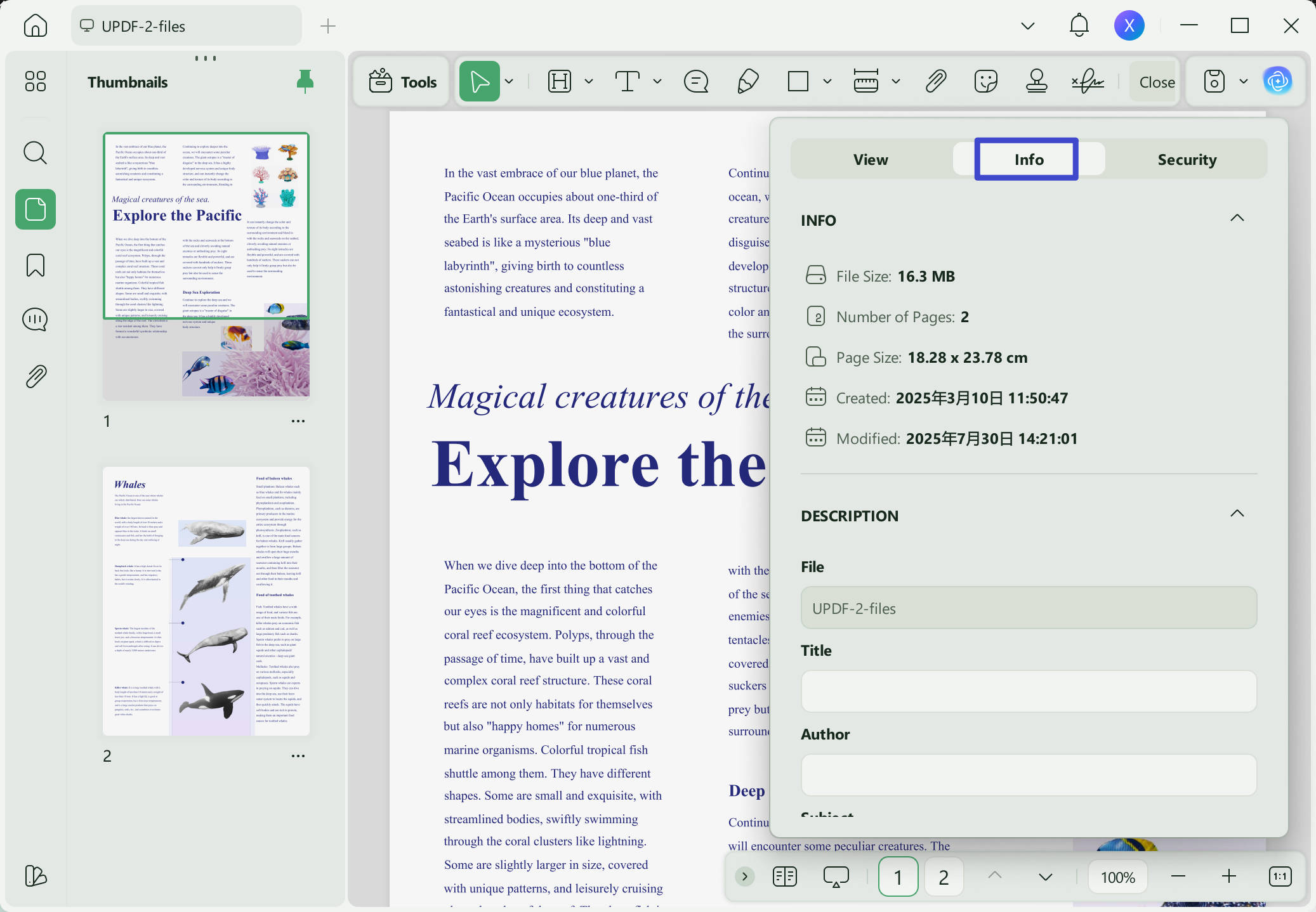Open the Sticker tool
1316x912 pixels.
pos(986,81)
